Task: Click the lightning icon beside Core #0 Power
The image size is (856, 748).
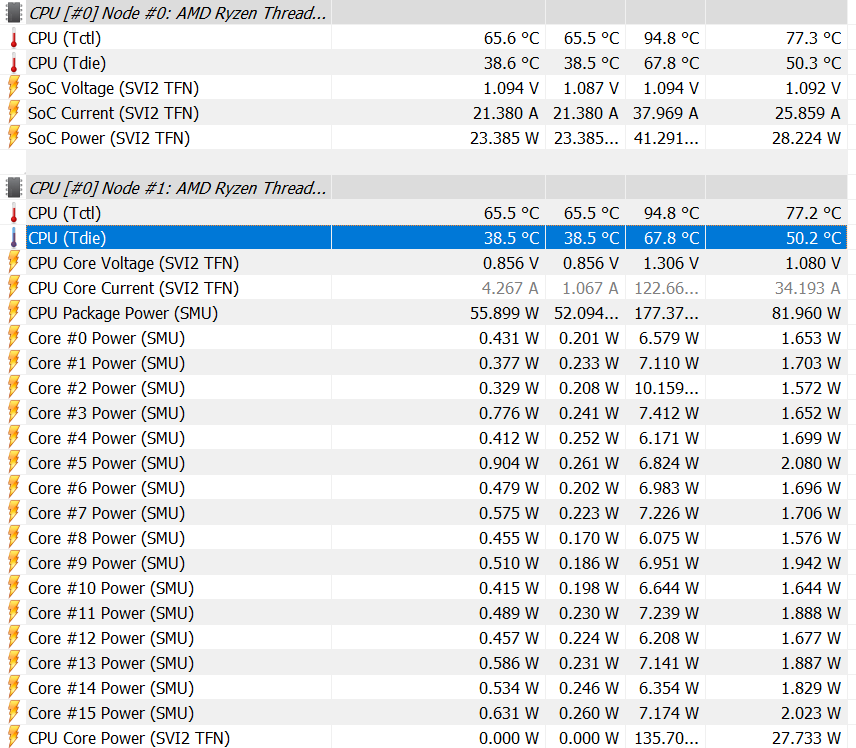Action: pos(14,338)
